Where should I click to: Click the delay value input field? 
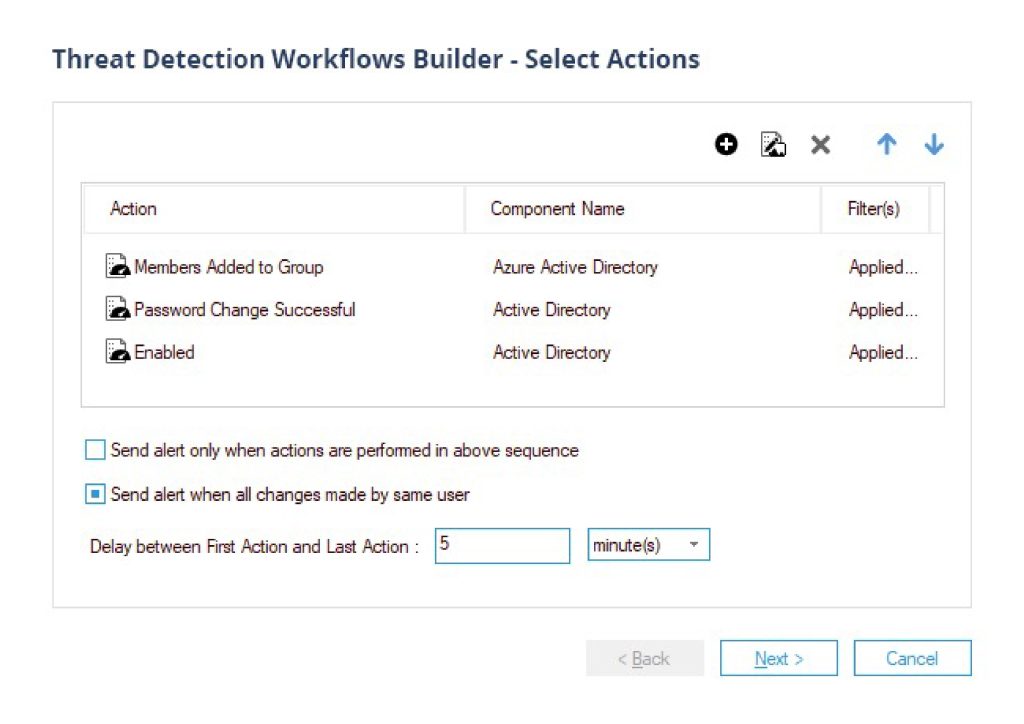pyautogui.click(x=502, y=545)
